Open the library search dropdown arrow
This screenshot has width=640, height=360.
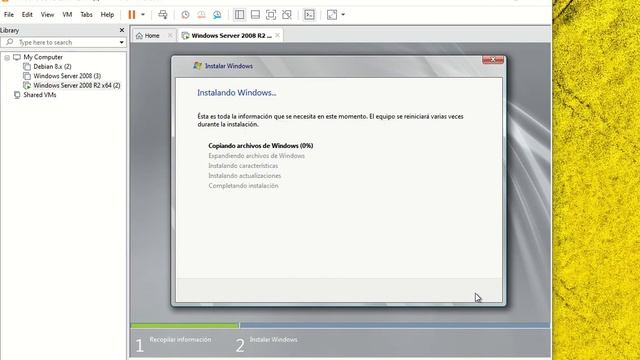pos(122,42)
